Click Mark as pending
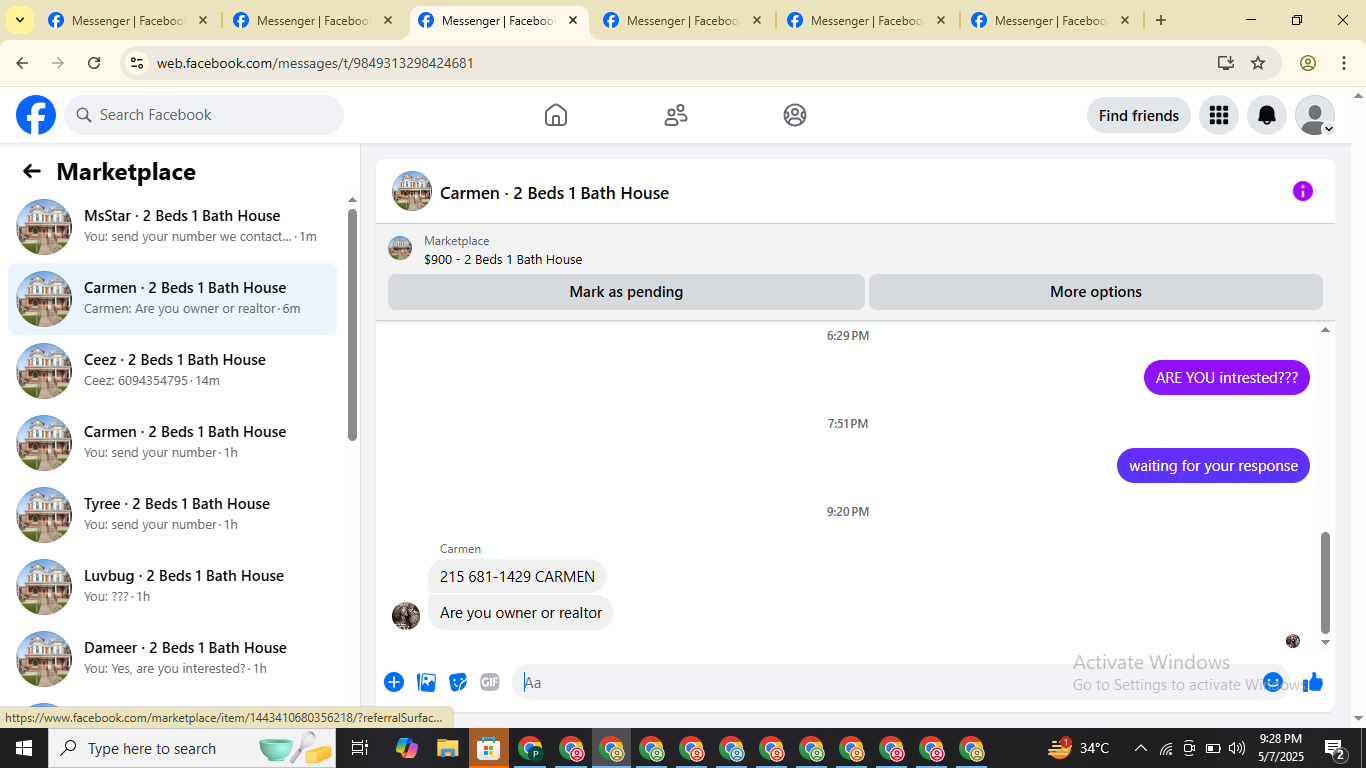This screenshot has height=768, width=1366. tap(626, 292)
